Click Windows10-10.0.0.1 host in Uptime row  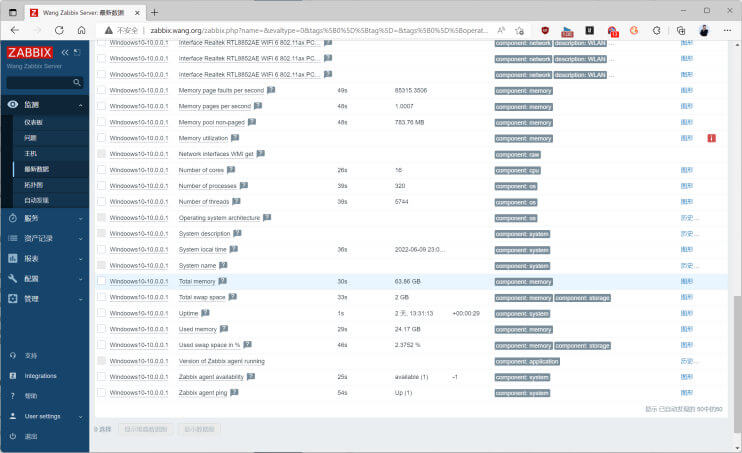tap(139, 313)
